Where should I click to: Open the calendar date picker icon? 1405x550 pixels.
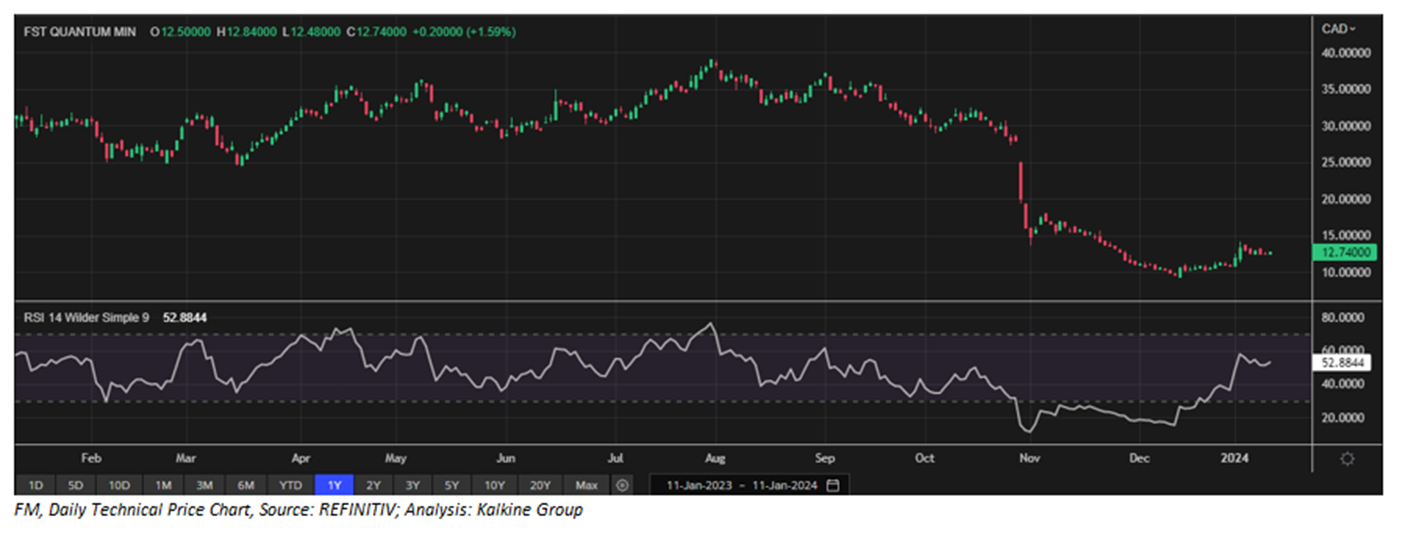click(x=833, y=485)
